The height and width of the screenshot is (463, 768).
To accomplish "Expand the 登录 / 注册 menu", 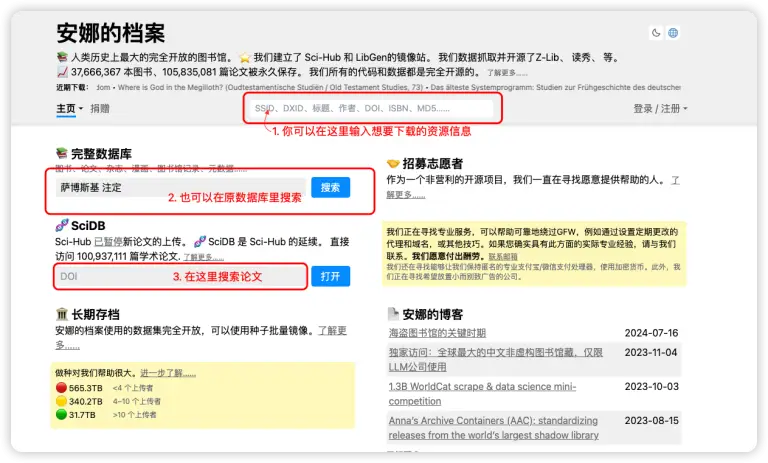I will point(660,108).
